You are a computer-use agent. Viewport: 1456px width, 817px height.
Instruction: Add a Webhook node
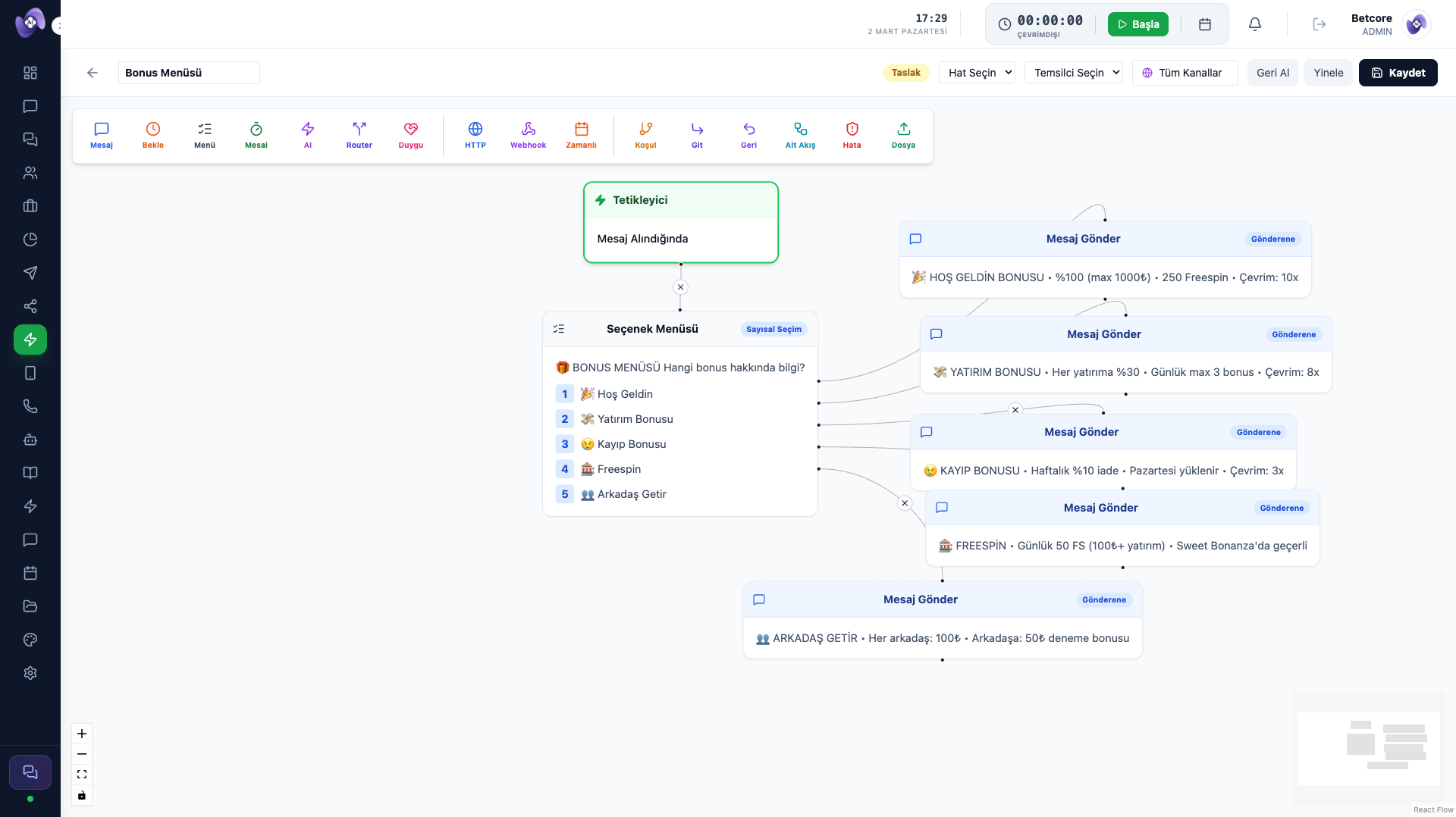tap(528, 135)
